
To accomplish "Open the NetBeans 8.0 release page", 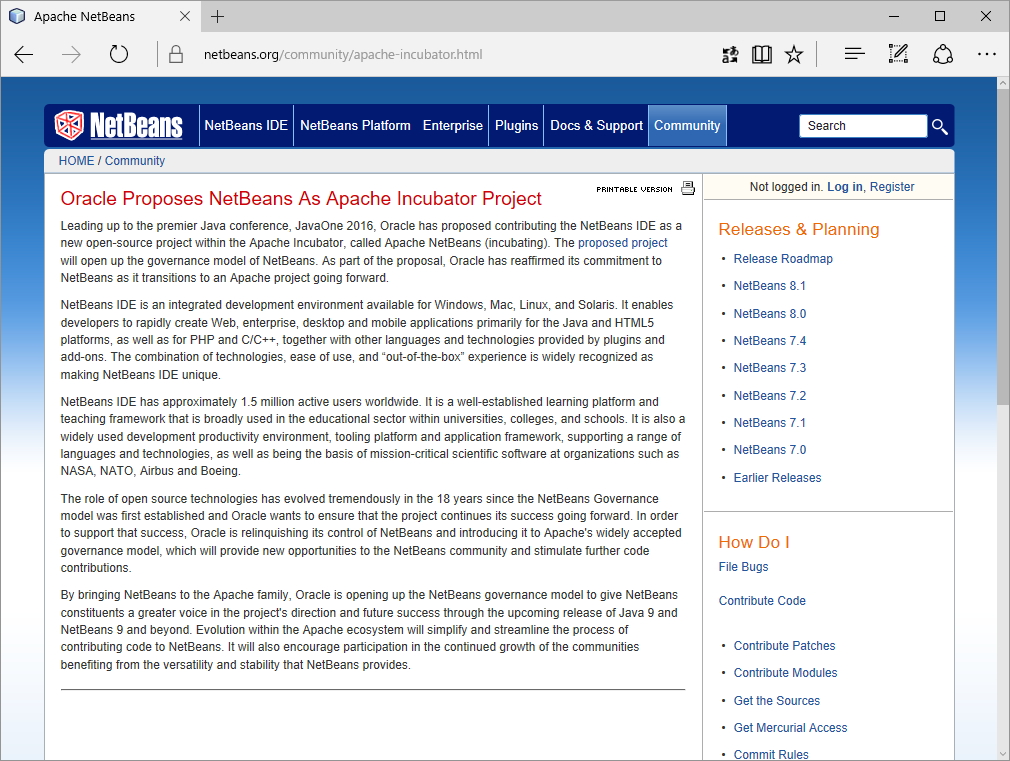I will 769,313.
